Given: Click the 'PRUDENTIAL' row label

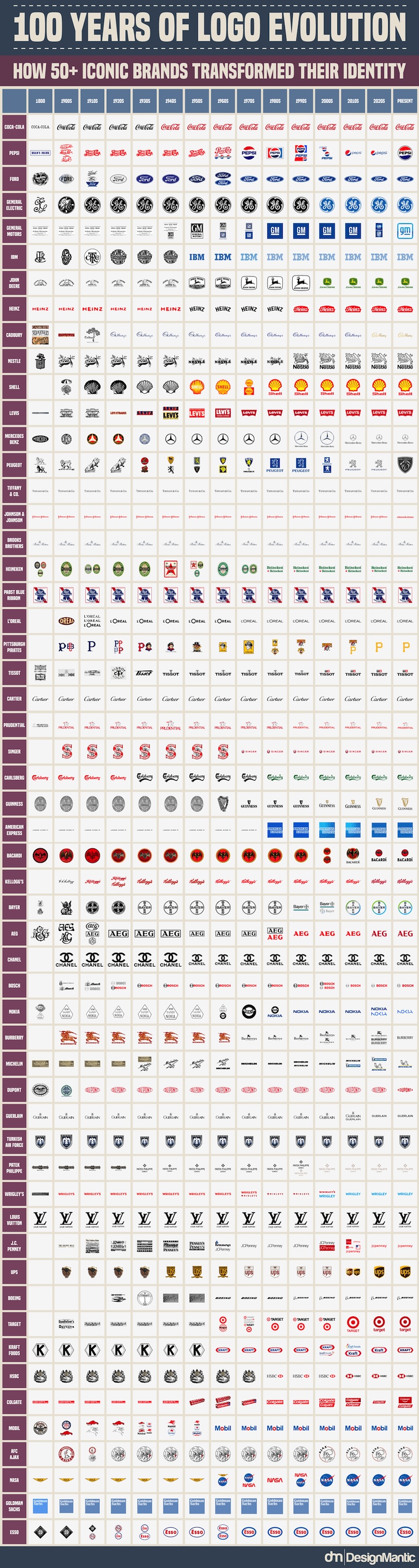Looking at the screenshot, I should coord(14,725).
